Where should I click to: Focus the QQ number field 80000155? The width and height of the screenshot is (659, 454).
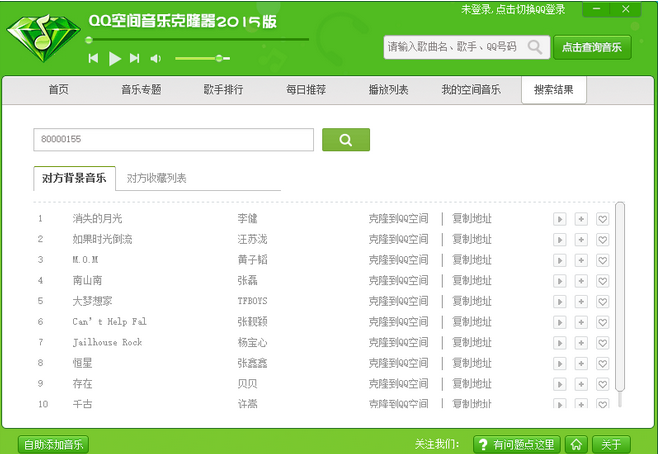tap(174, 140)
